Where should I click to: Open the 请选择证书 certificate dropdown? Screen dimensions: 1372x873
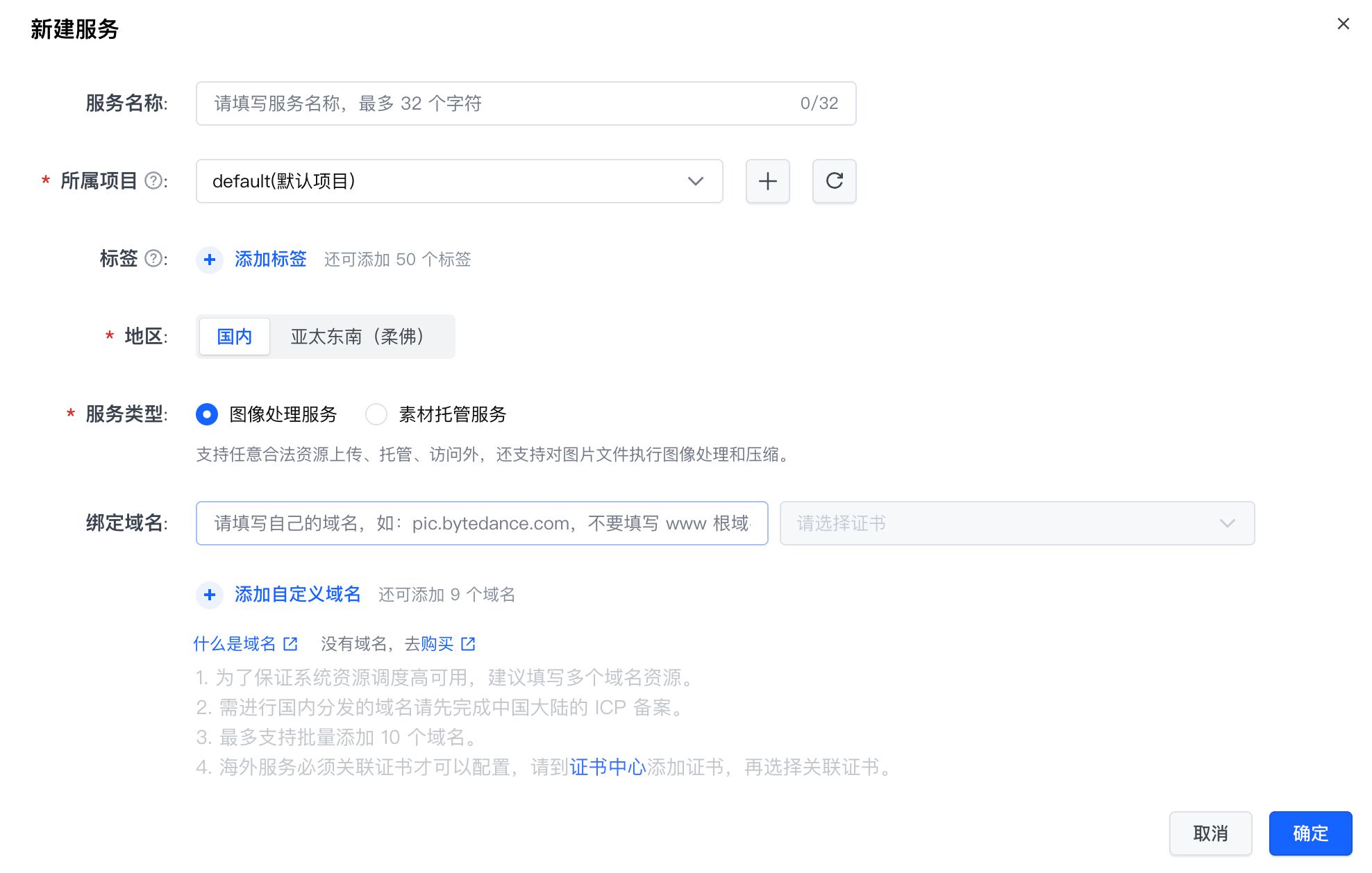[x=1017, y=523]
